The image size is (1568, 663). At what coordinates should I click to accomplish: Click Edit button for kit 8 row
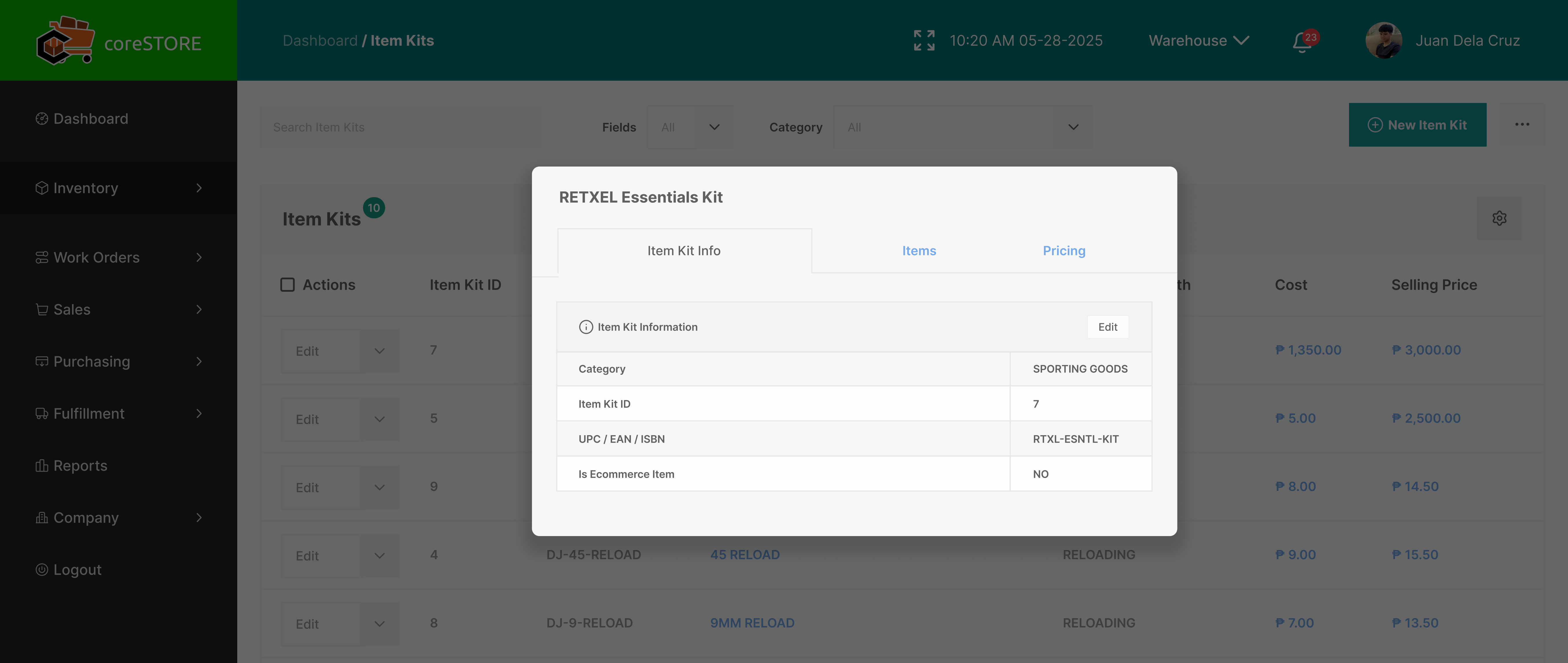321,623
